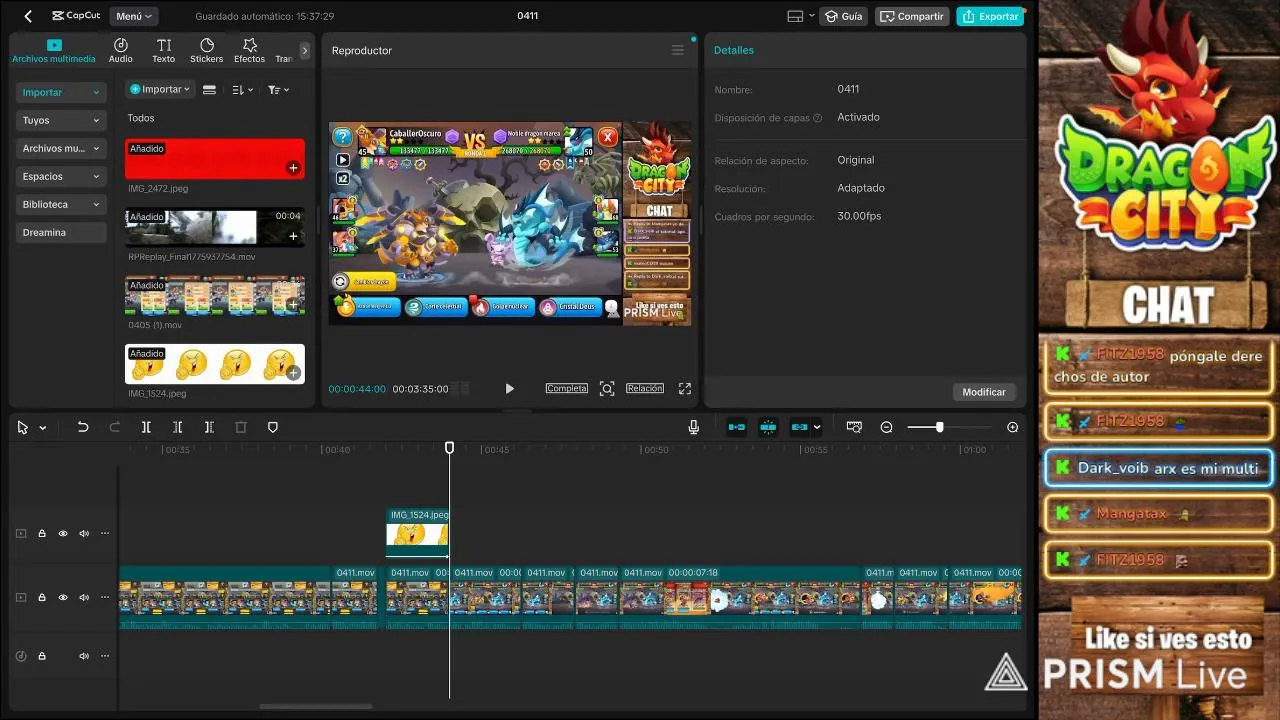Screen dimensions: 1280x720
Task: Toggle main track magnet
Action: [x=737, y=427]
